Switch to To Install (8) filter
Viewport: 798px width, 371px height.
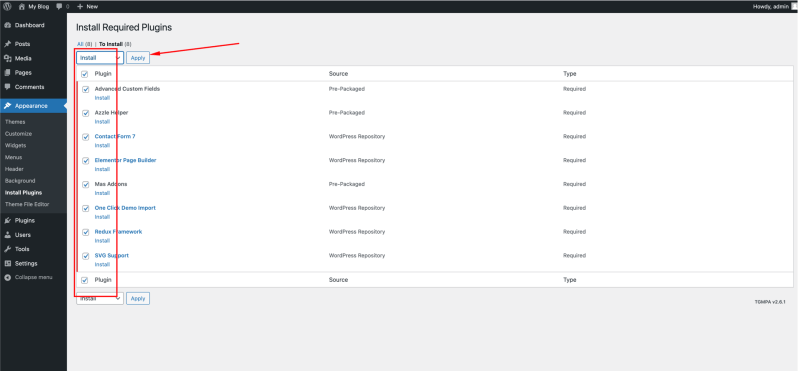pyautogui.click(x=116, y=44)
